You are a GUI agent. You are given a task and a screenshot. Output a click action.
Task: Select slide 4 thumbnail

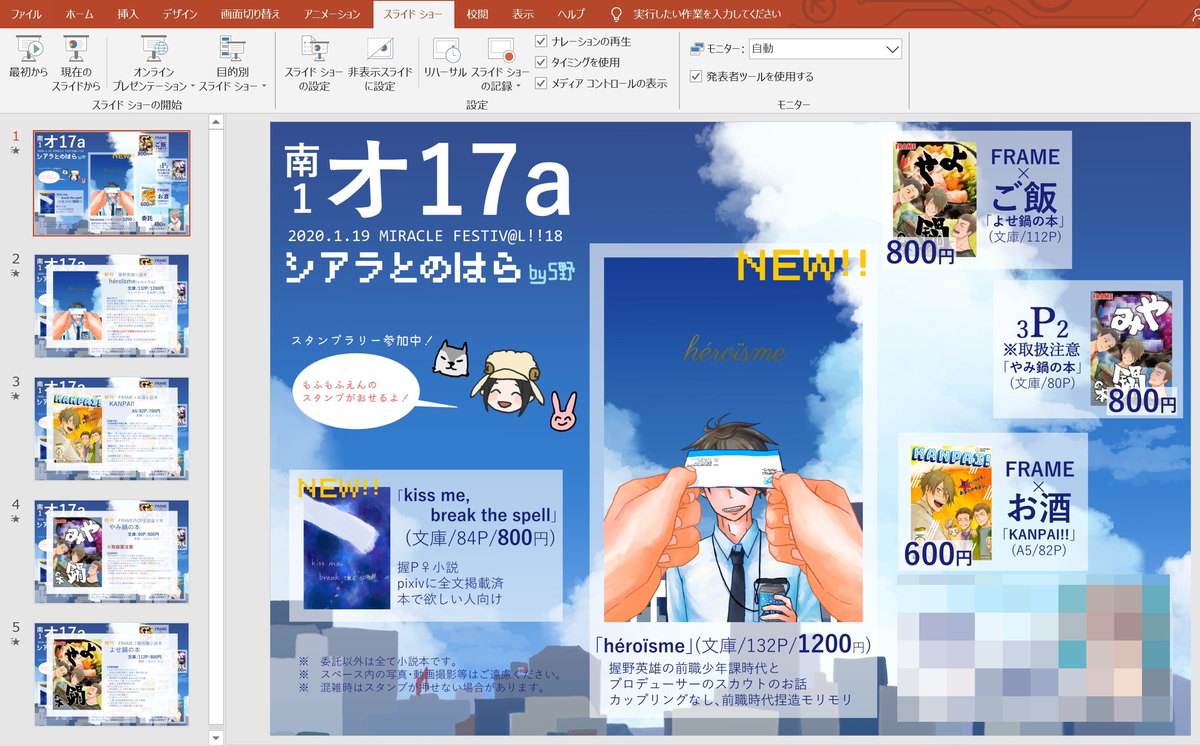coord(111,552)
